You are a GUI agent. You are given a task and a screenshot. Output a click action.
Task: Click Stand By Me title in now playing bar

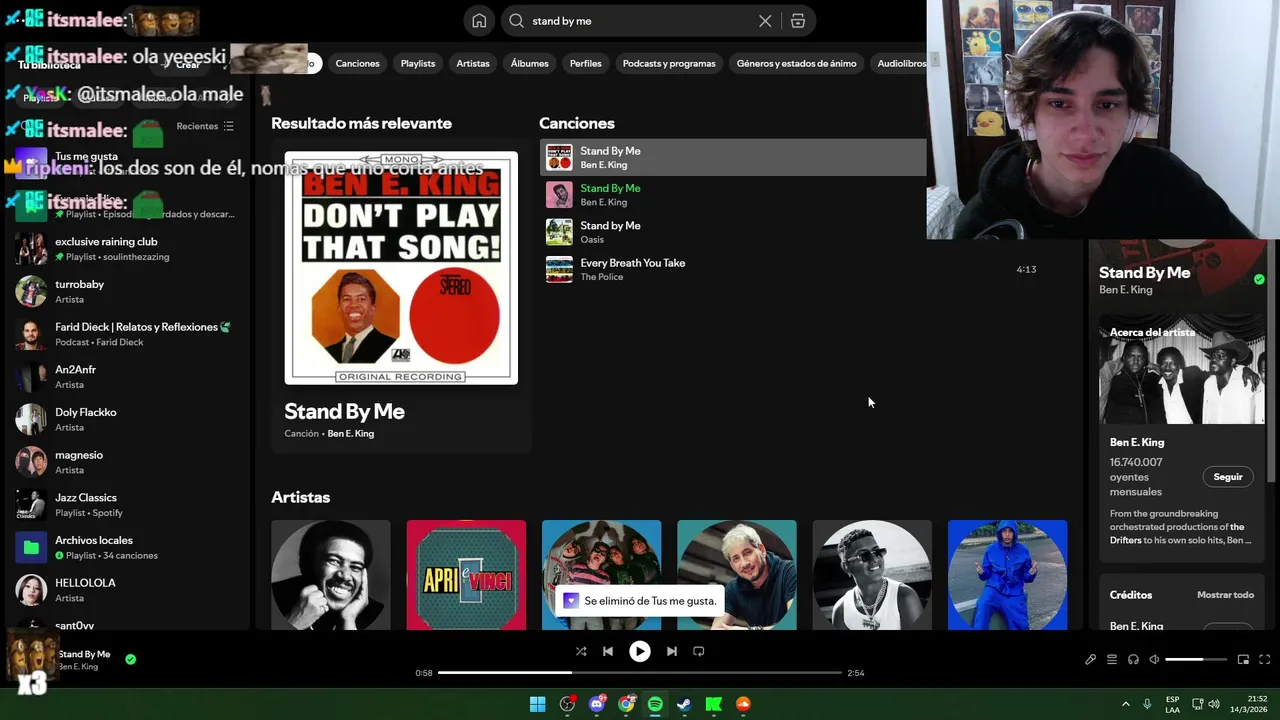[x=84, y=654]
